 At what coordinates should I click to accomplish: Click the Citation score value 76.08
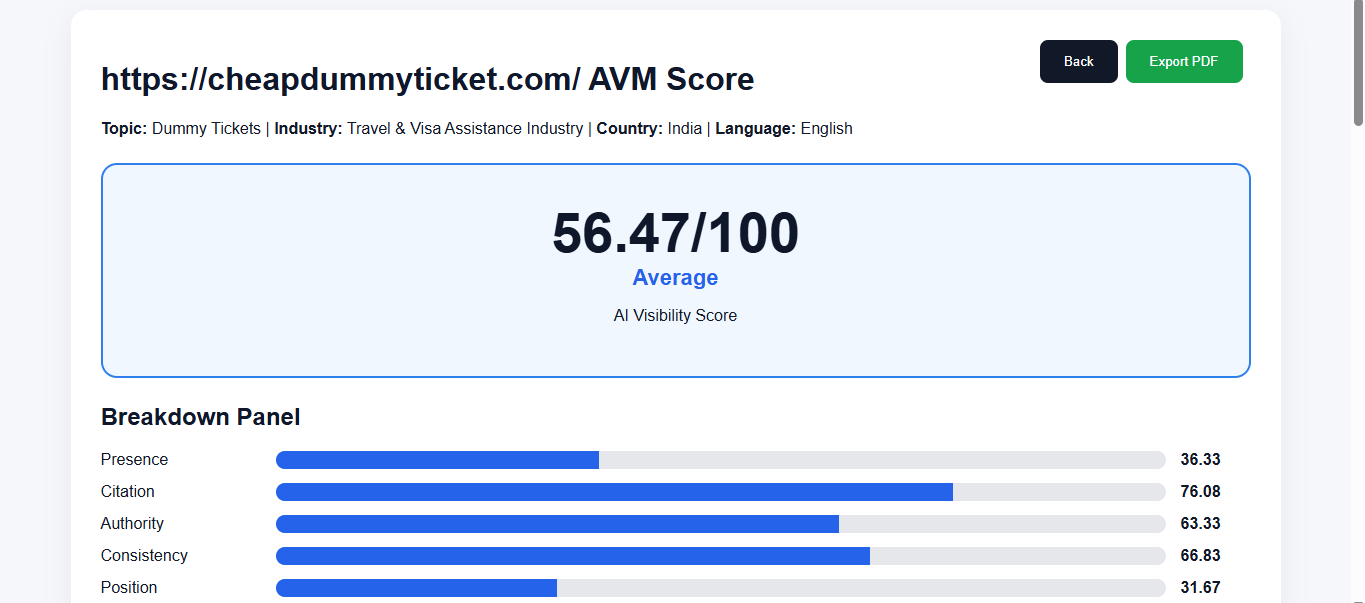pyautogui.click(x=1200, y=492)
